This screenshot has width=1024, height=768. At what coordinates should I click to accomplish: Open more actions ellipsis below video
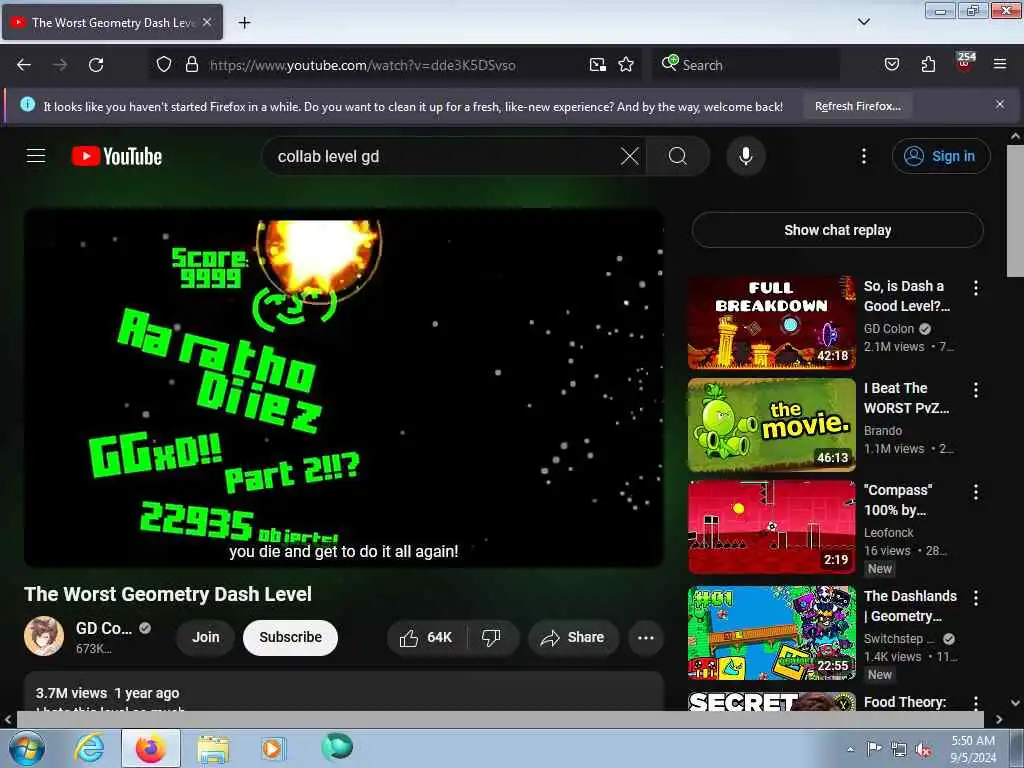coord(646,637)
